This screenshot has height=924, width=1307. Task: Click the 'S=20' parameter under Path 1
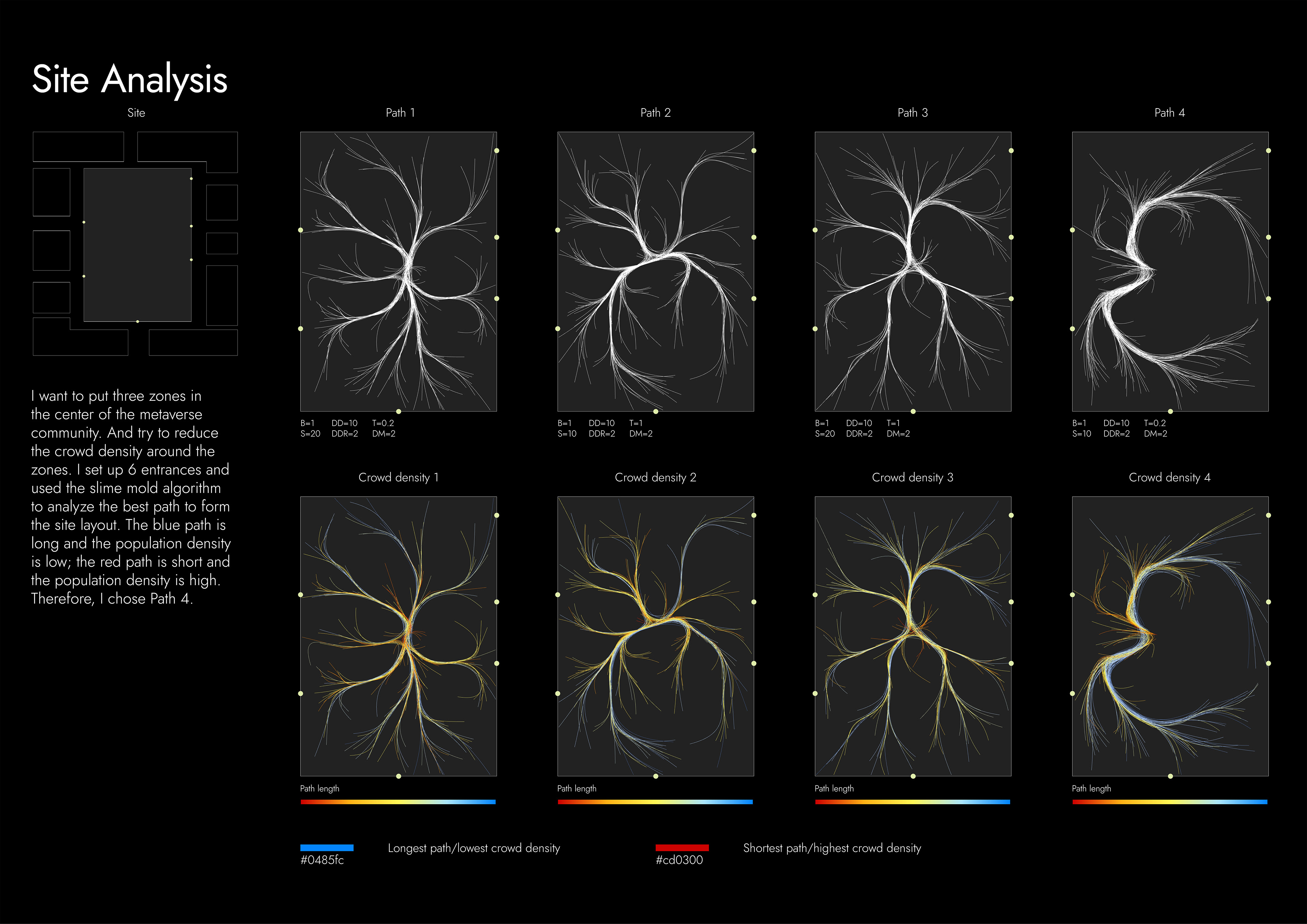coord(310,434)
